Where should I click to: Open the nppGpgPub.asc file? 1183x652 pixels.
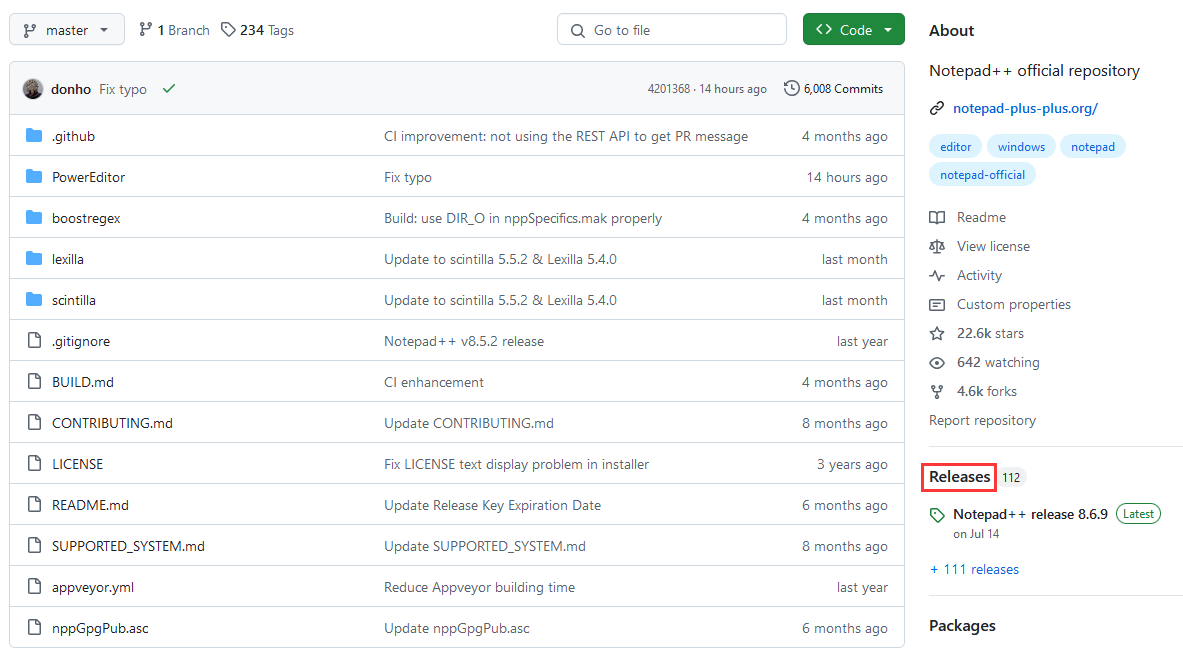pyautogui.click(x=100, y=628)
